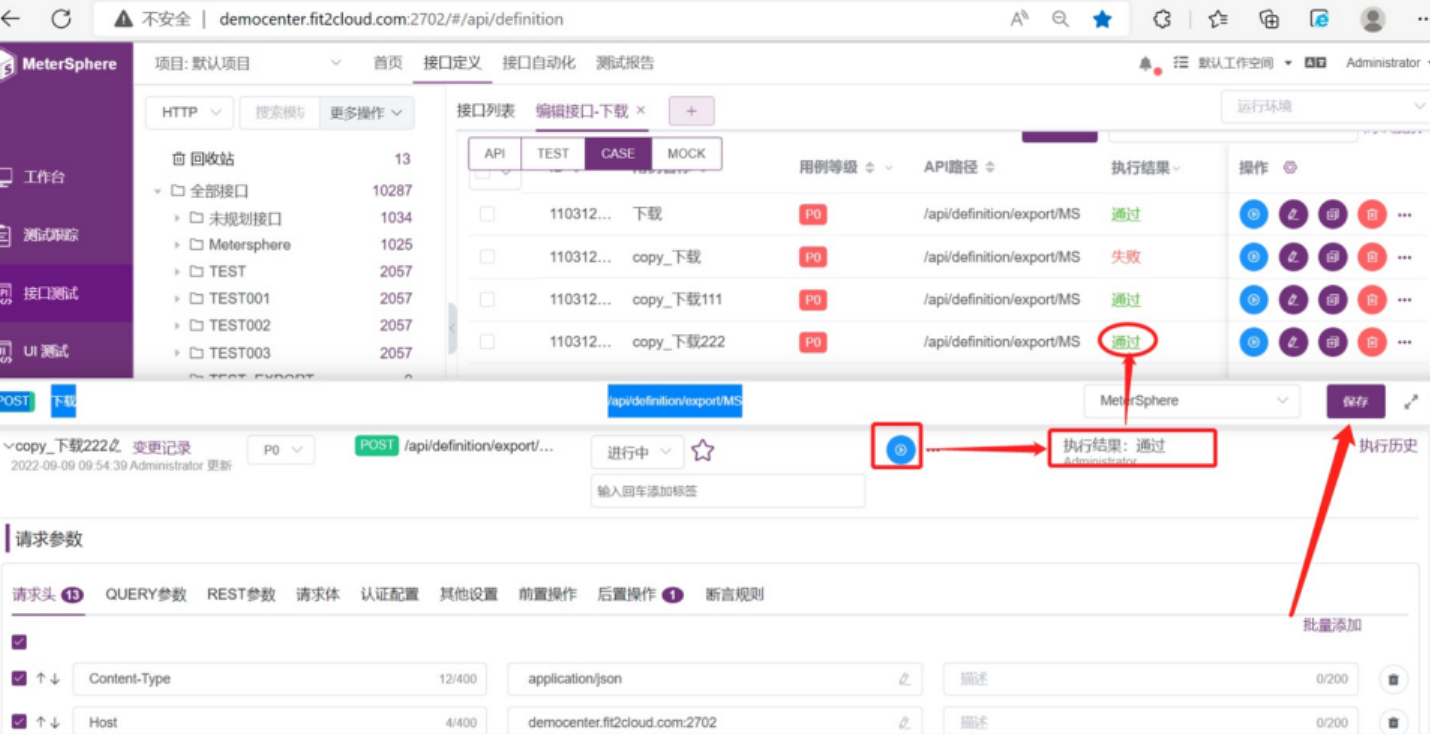Expand the TEST001 tree node
The image size is (1430, 734).
177,298
